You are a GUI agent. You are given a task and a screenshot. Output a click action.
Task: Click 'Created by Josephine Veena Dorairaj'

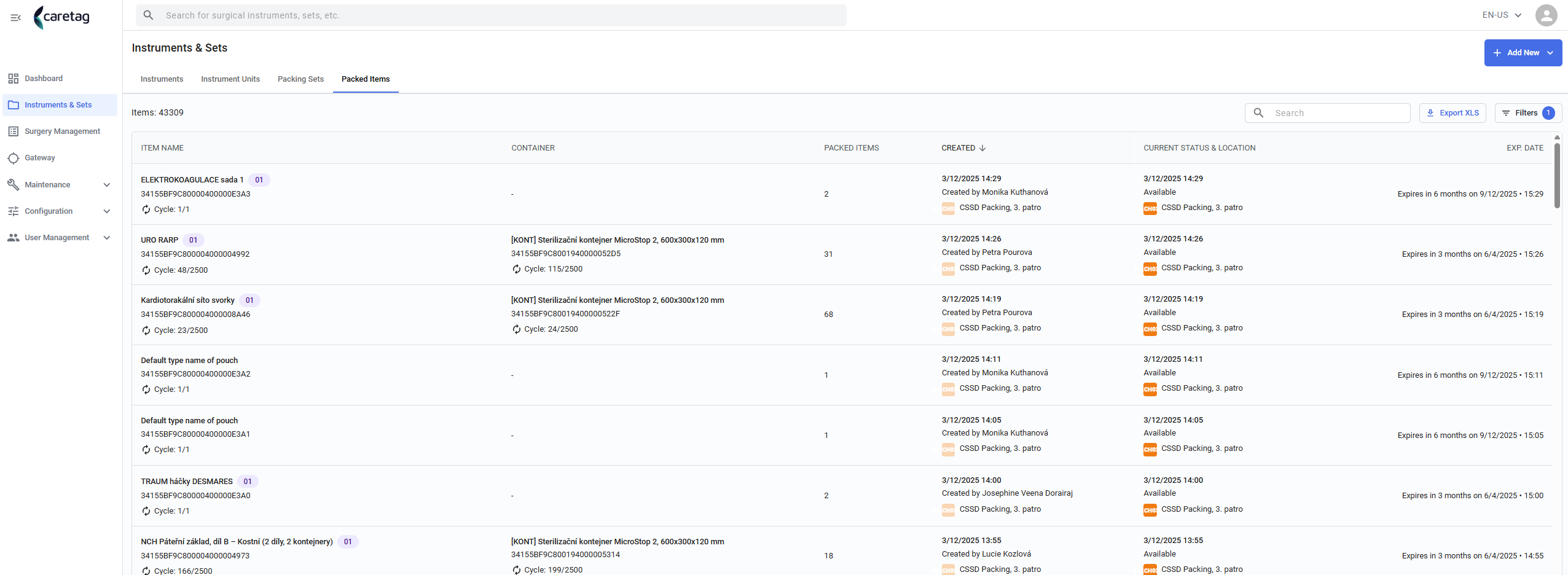[x=1007, y=493]
